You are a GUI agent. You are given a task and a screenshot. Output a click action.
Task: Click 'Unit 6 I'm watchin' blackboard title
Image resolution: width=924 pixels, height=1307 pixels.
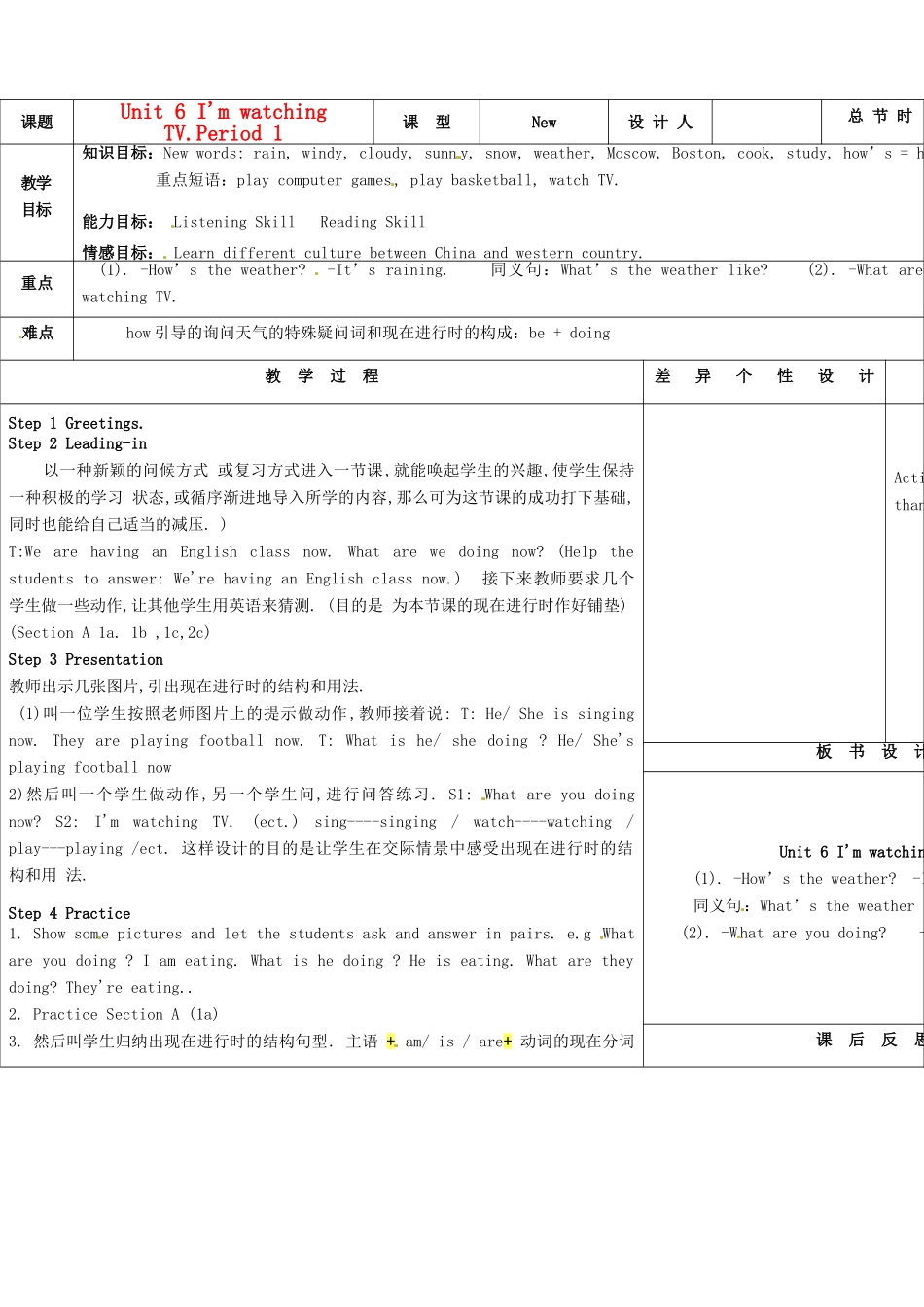[x=851, y=852]
